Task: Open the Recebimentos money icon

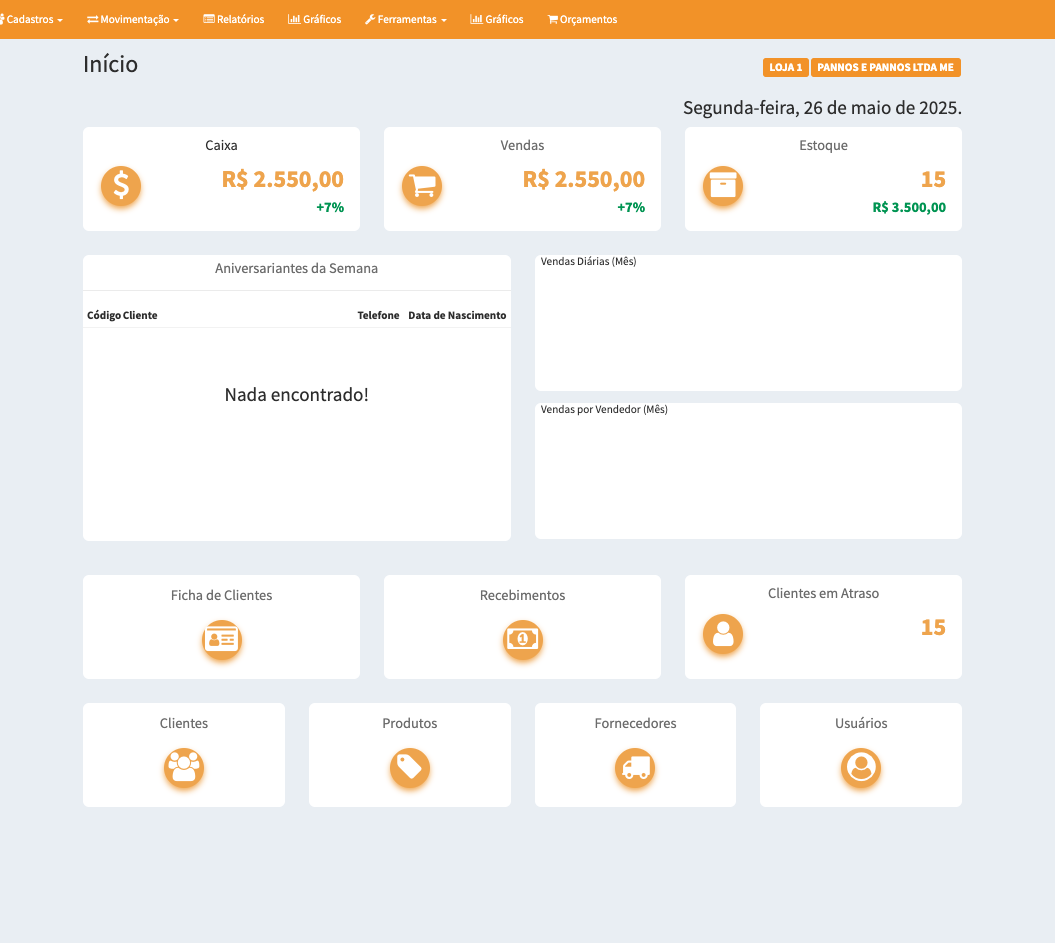Action: 522,638
